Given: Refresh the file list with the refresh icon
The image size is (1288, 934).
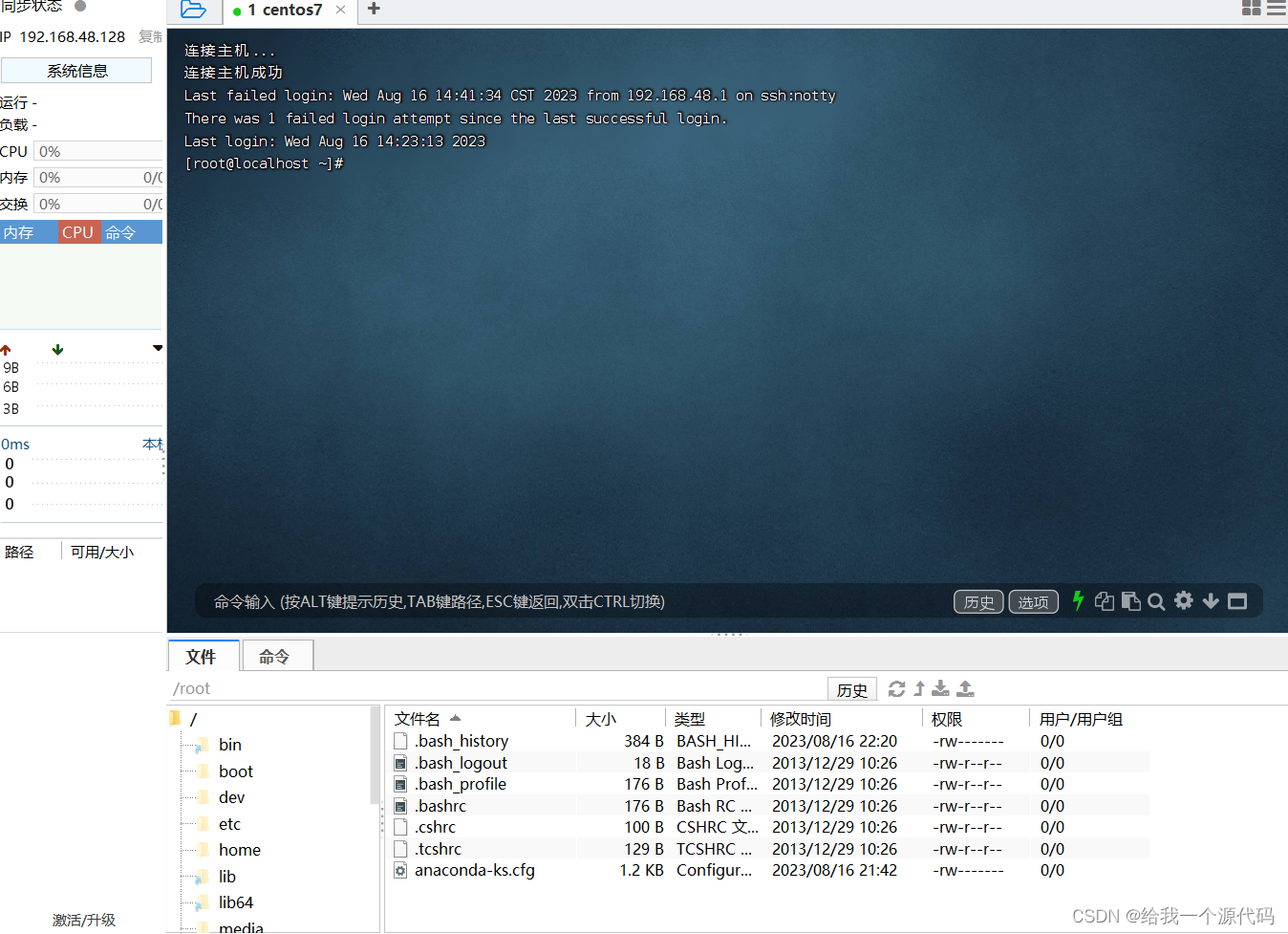Looking at the screenshot, I should pos(896,688).
